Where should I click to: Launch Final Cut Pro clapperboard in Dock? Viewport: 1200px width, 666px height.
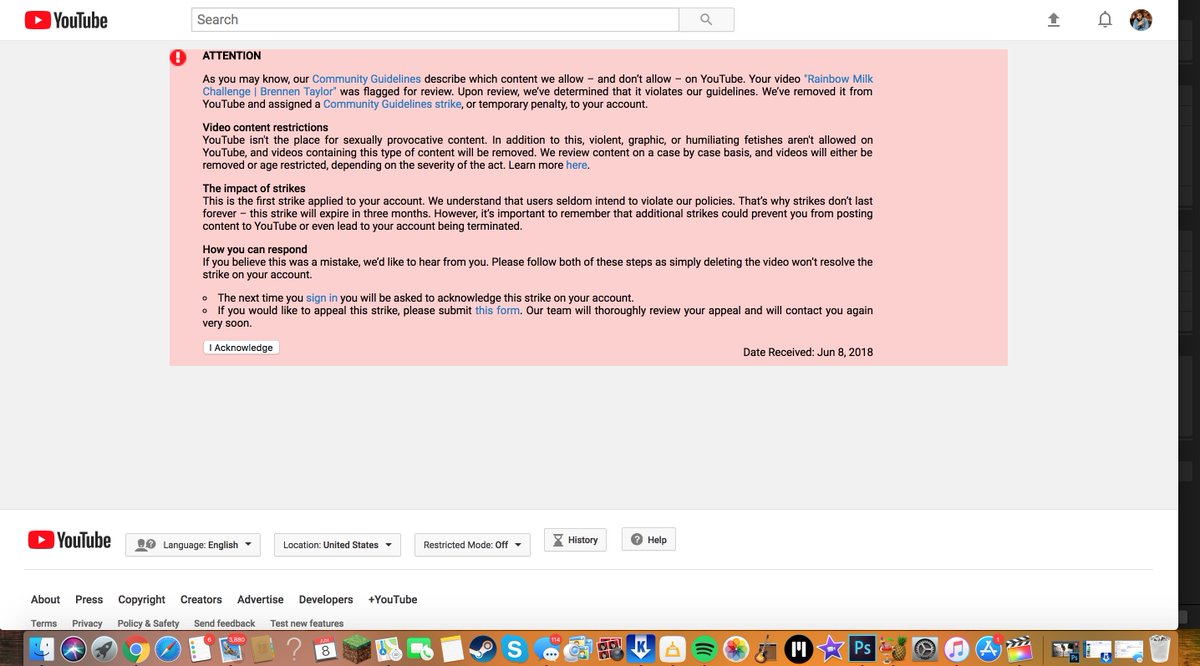coord(1019,649)
